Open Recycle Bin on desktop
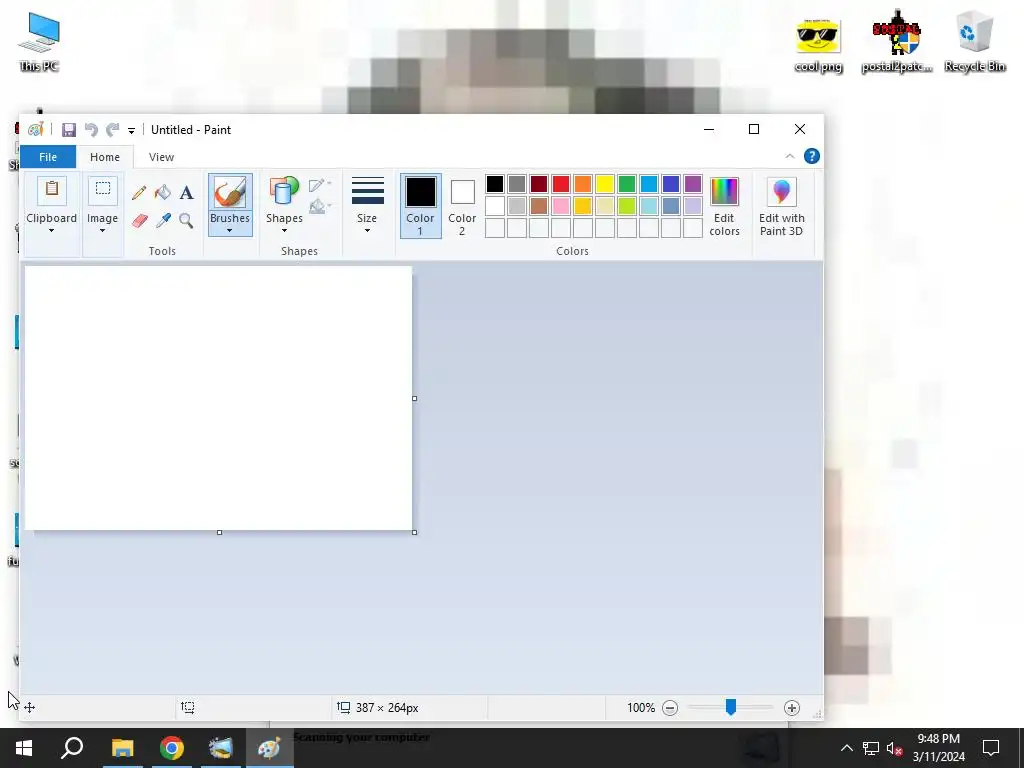Viewport: 1024px width, 768px height. tap(974, 42)
